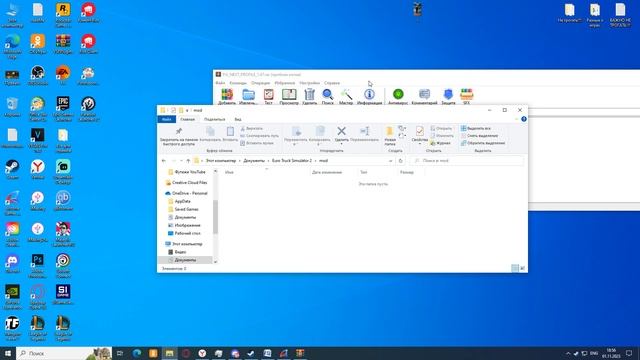
Task: Collapse the Explorer ribbon with the chevron
Action: point(516,119)
